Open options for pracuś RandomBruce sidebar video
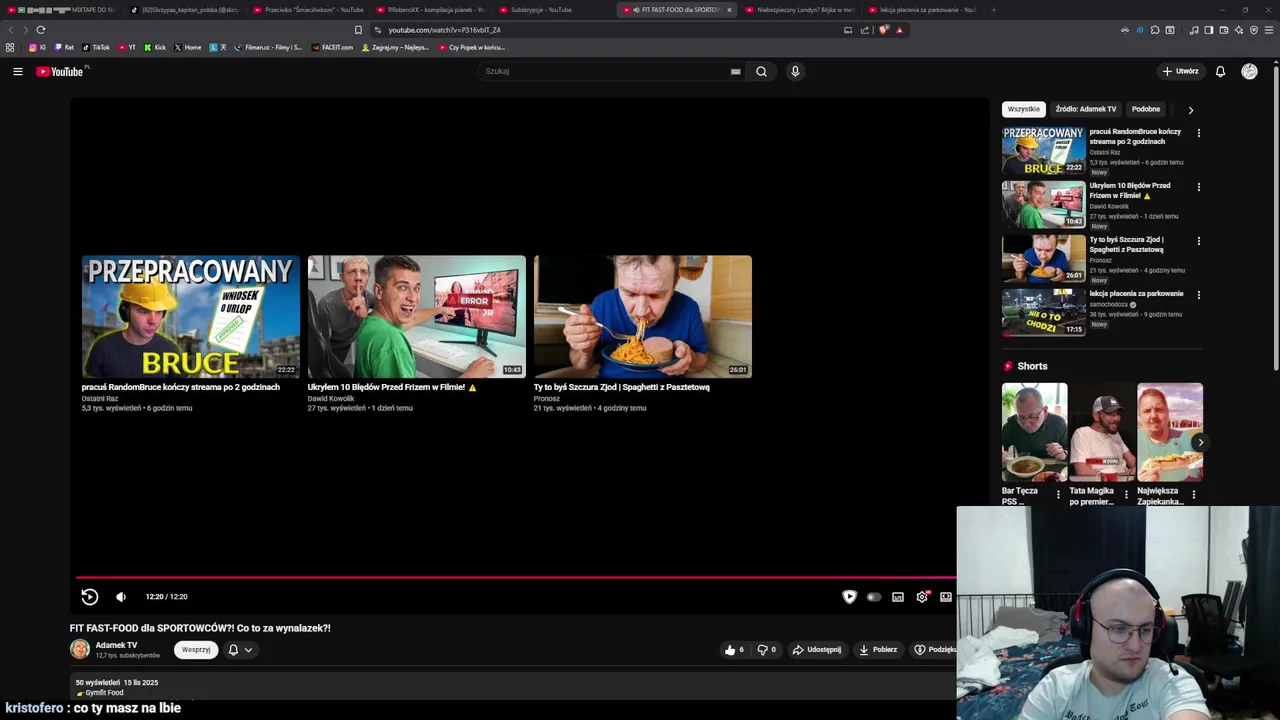Viewport: 1280px width, 720px height. click(1199, 133)
